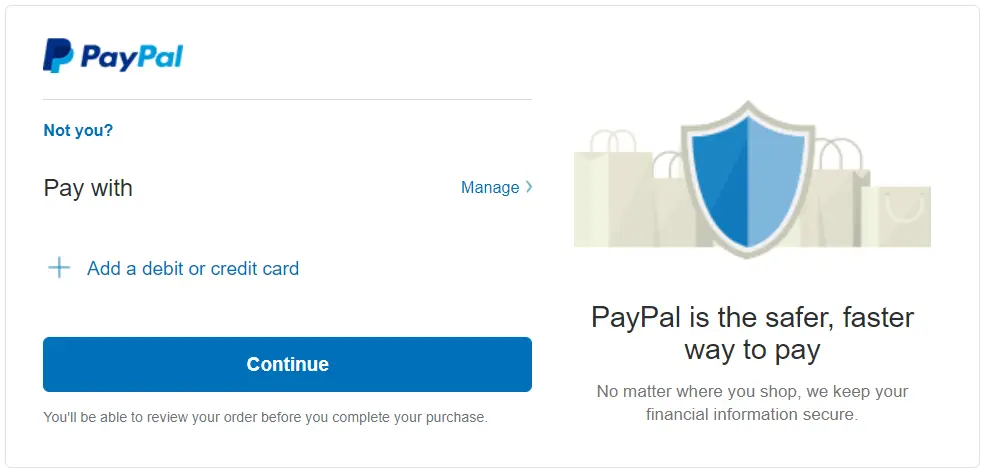Click the "Not you?" link

click(x=78, y=130)
